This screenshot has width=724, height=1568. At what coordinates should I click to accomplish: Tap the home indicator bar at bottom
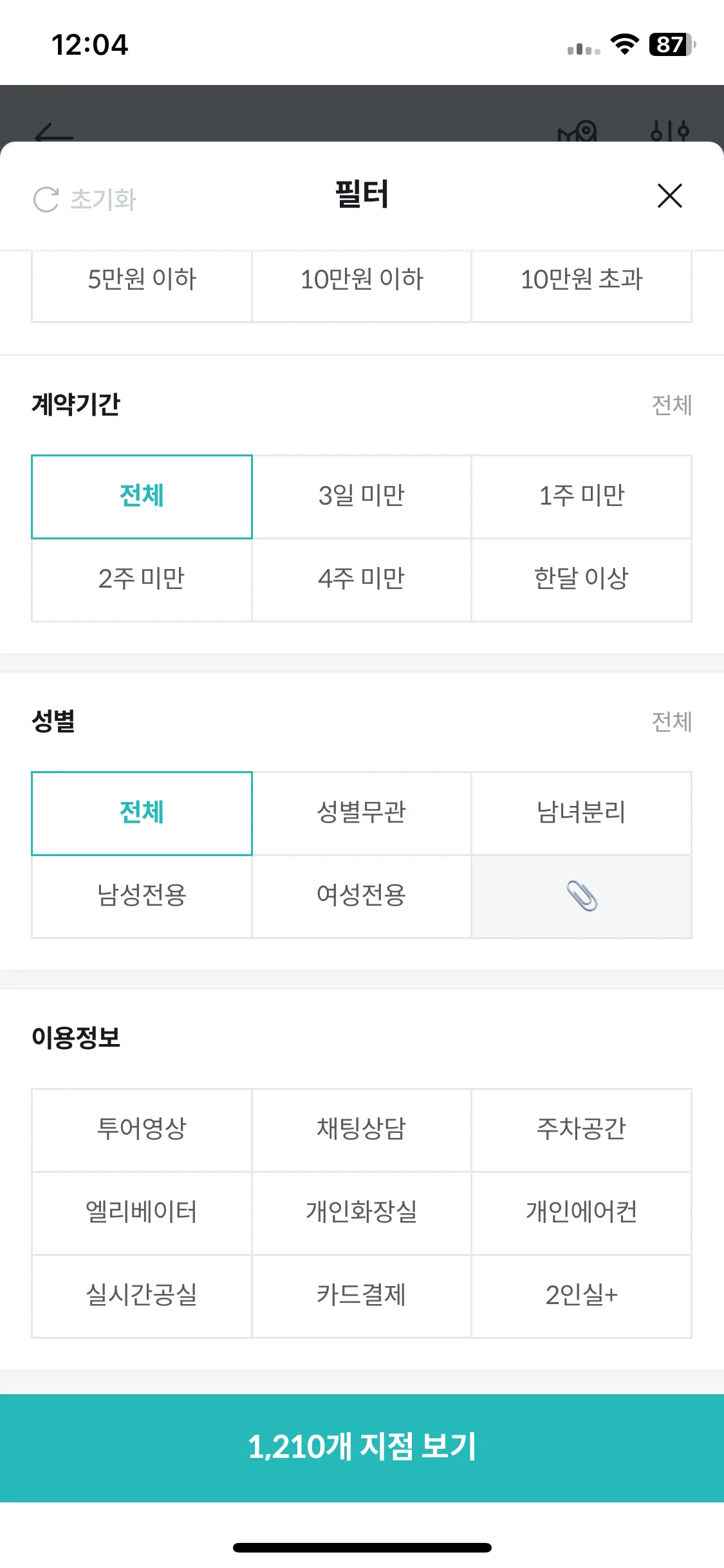pyautogui.click(x=362, y=1547)
